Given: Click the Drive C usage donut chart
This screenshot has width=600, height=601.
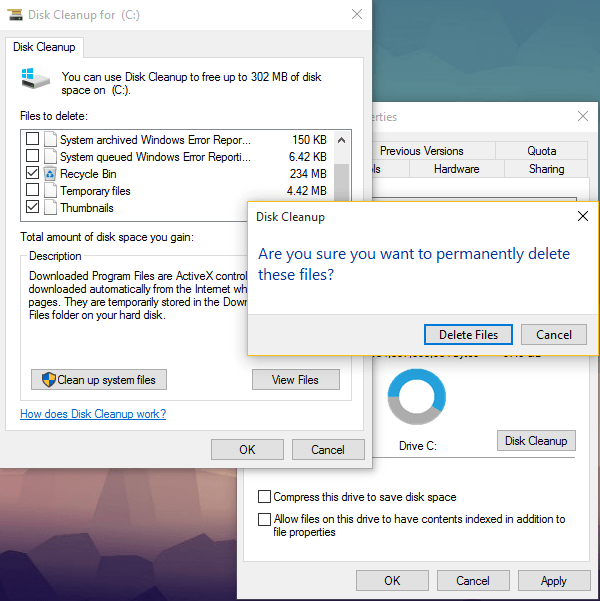Looking at the screenshot, I should click(x=416, y=397).
